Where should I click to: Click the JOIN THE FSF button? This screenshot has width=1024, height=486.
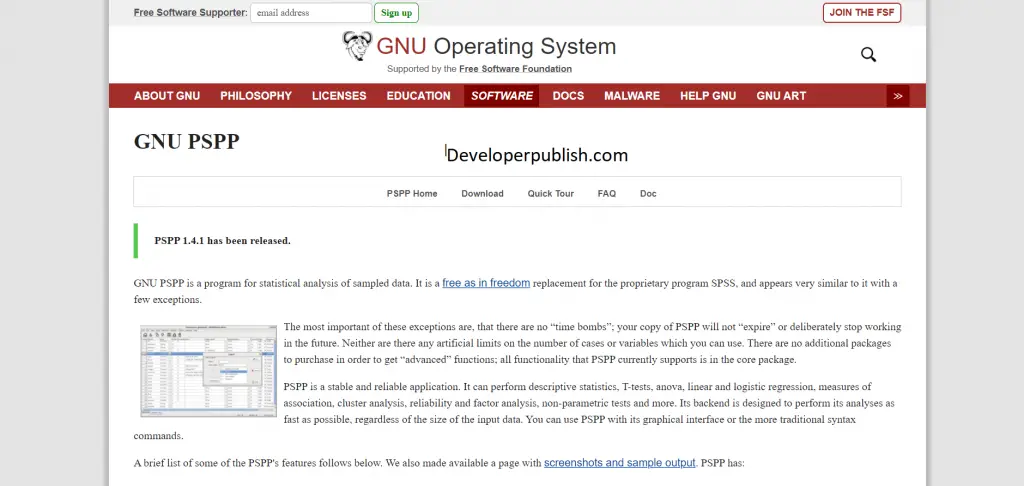(x=861, y=12)
